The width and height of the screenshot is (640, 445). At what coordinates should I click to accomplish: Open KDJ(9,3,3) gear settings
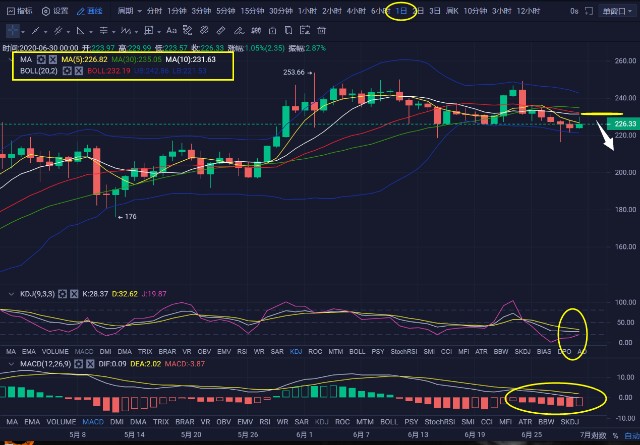(x=62, y=294)
